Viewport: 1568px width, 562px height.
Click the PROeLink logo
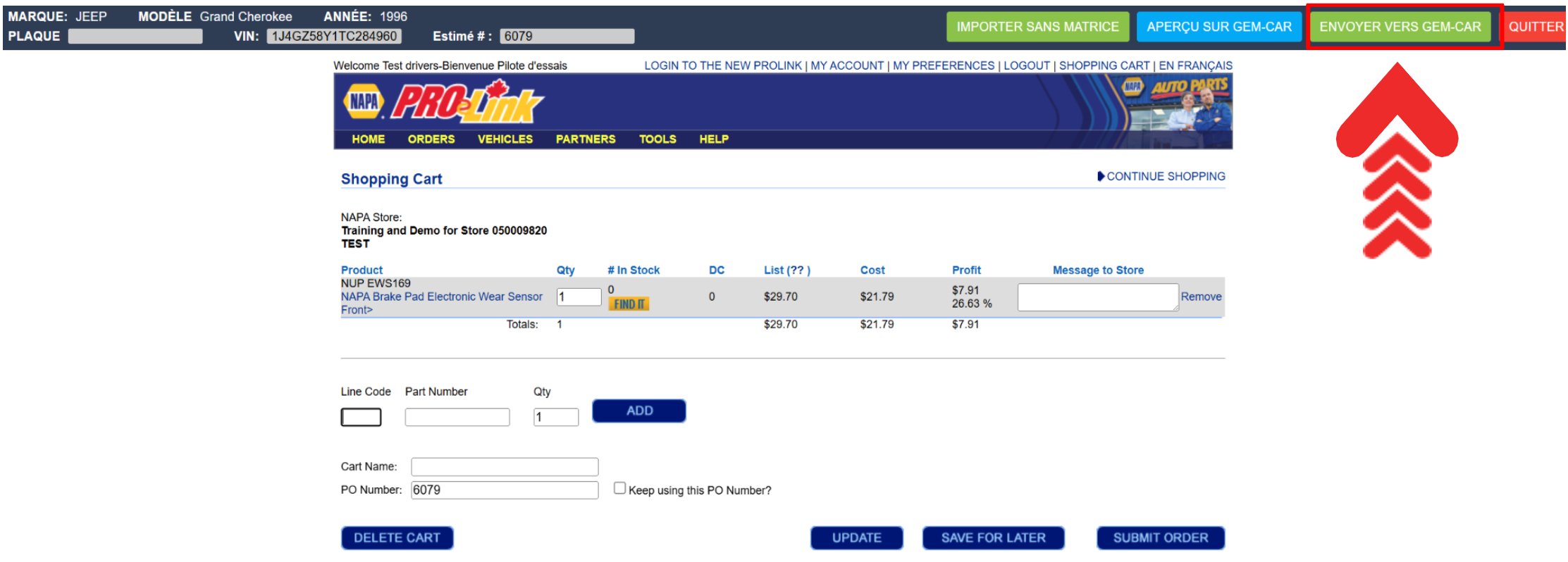[467, 103]
